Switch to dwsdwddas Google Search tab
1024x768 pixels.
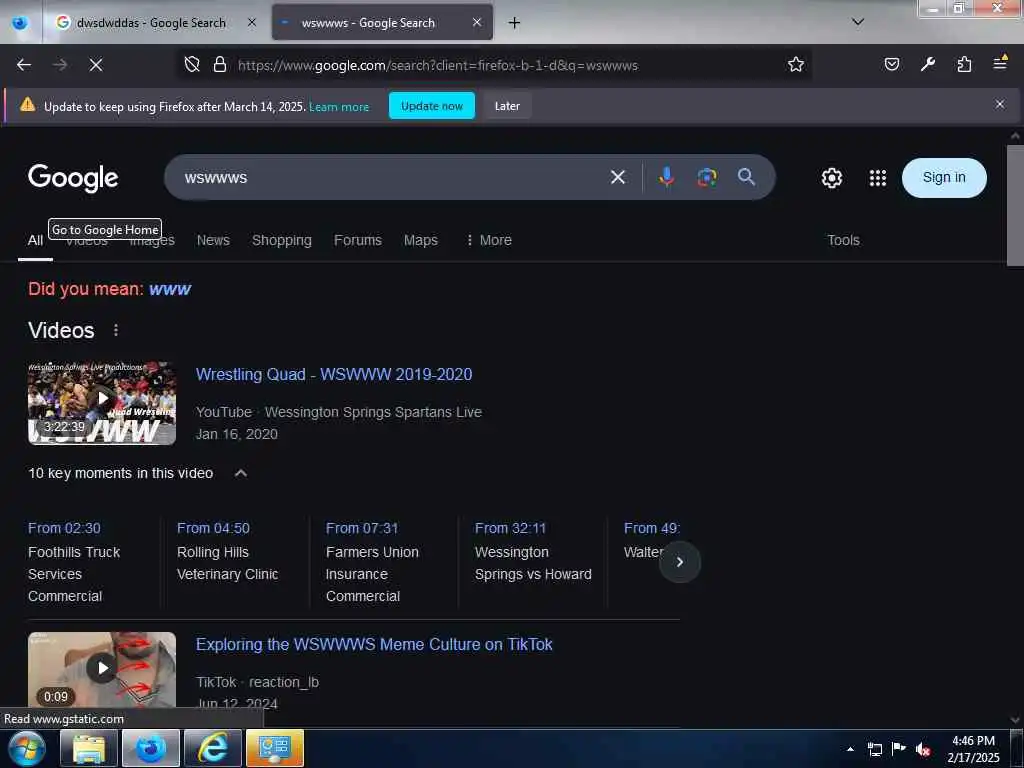coord(154,23)
